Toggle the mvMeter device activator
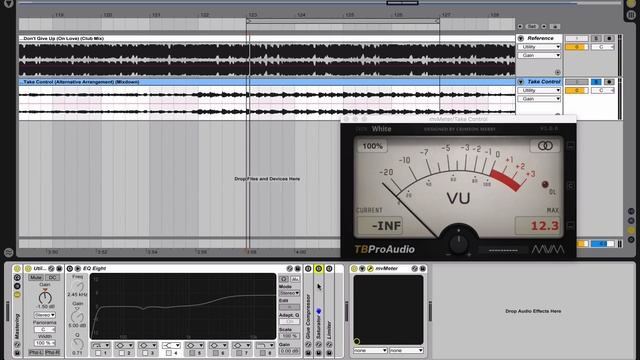The width and height of the screenshot is (640, 360). (x=354, y=269)
